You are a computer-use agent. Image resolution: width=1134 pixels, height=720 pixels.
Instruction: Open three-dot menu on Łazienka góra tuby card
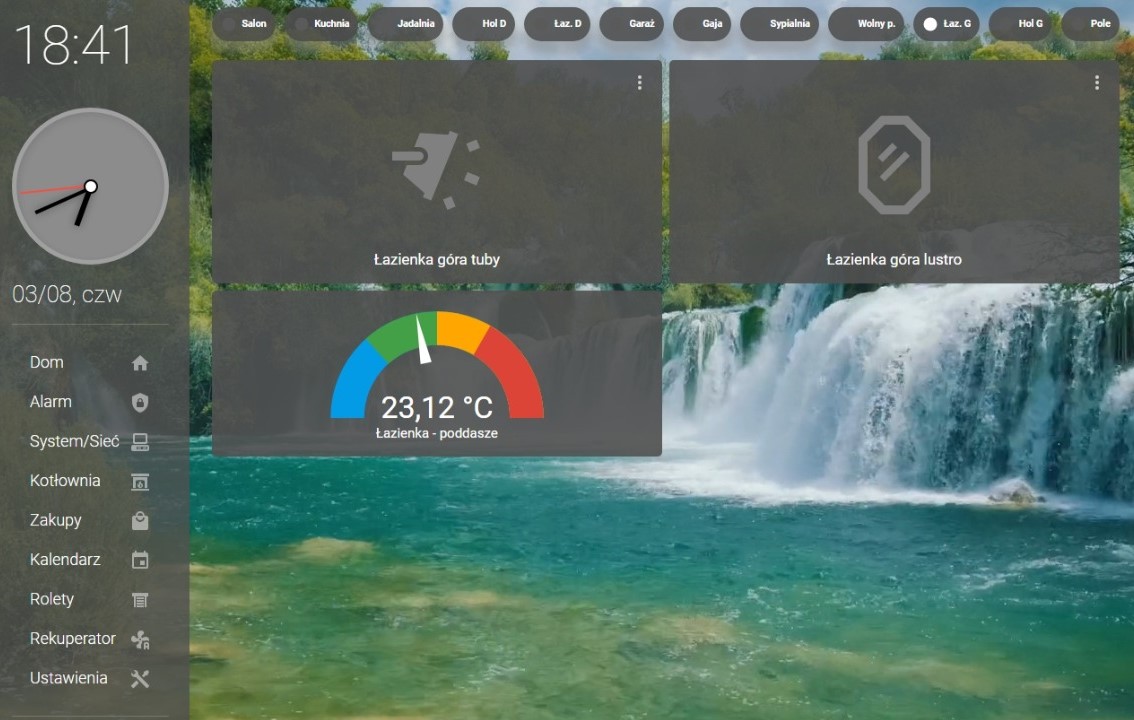pos(639,82)
